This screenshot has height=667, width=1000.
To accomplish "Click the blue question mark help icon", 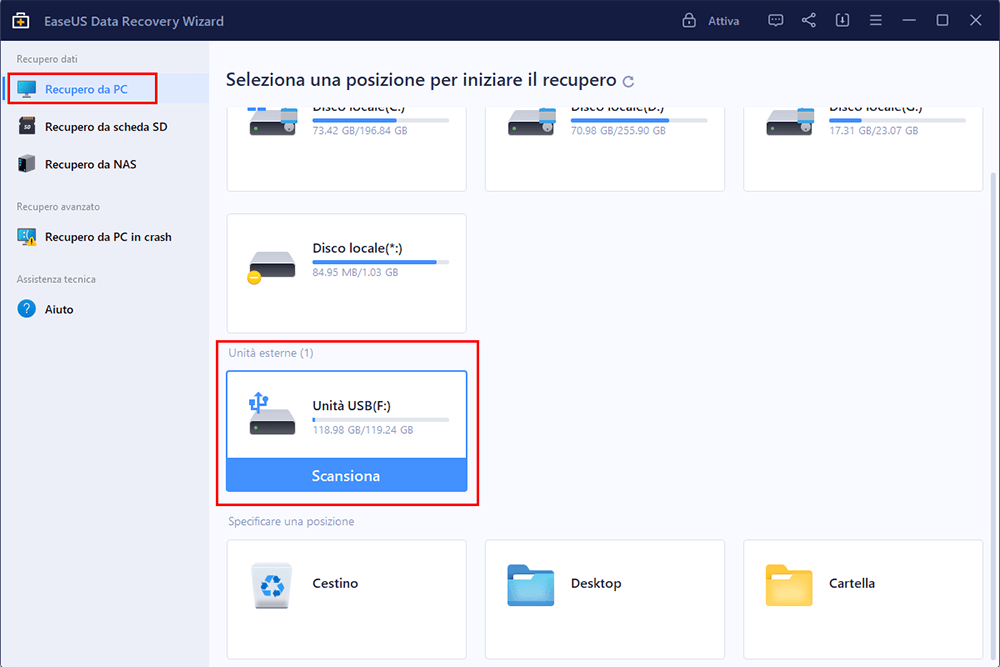I will [27, 309].
